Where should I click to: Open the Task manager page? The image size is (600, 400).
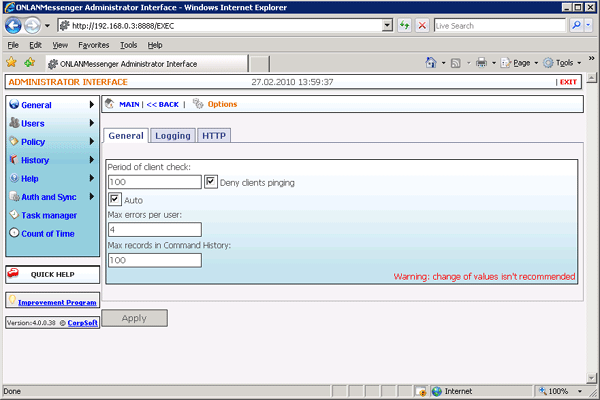coord(49,216)
